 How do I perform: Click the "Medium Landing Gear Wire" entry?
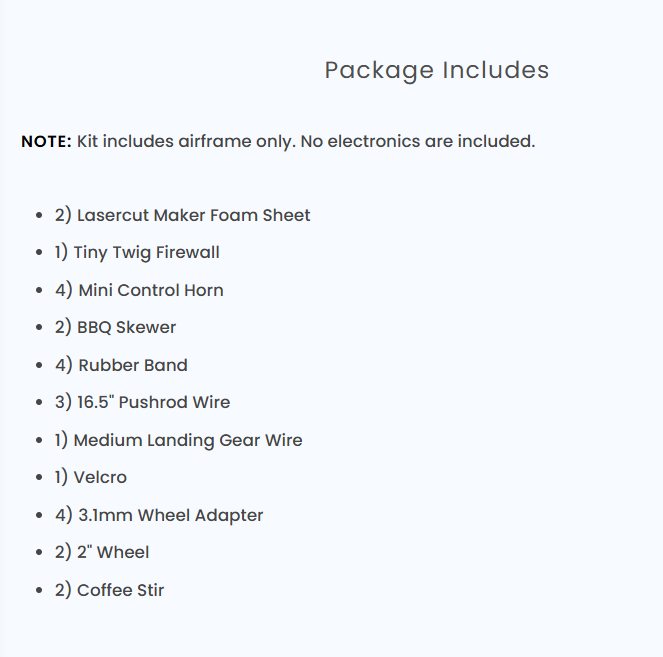[178, 440]
